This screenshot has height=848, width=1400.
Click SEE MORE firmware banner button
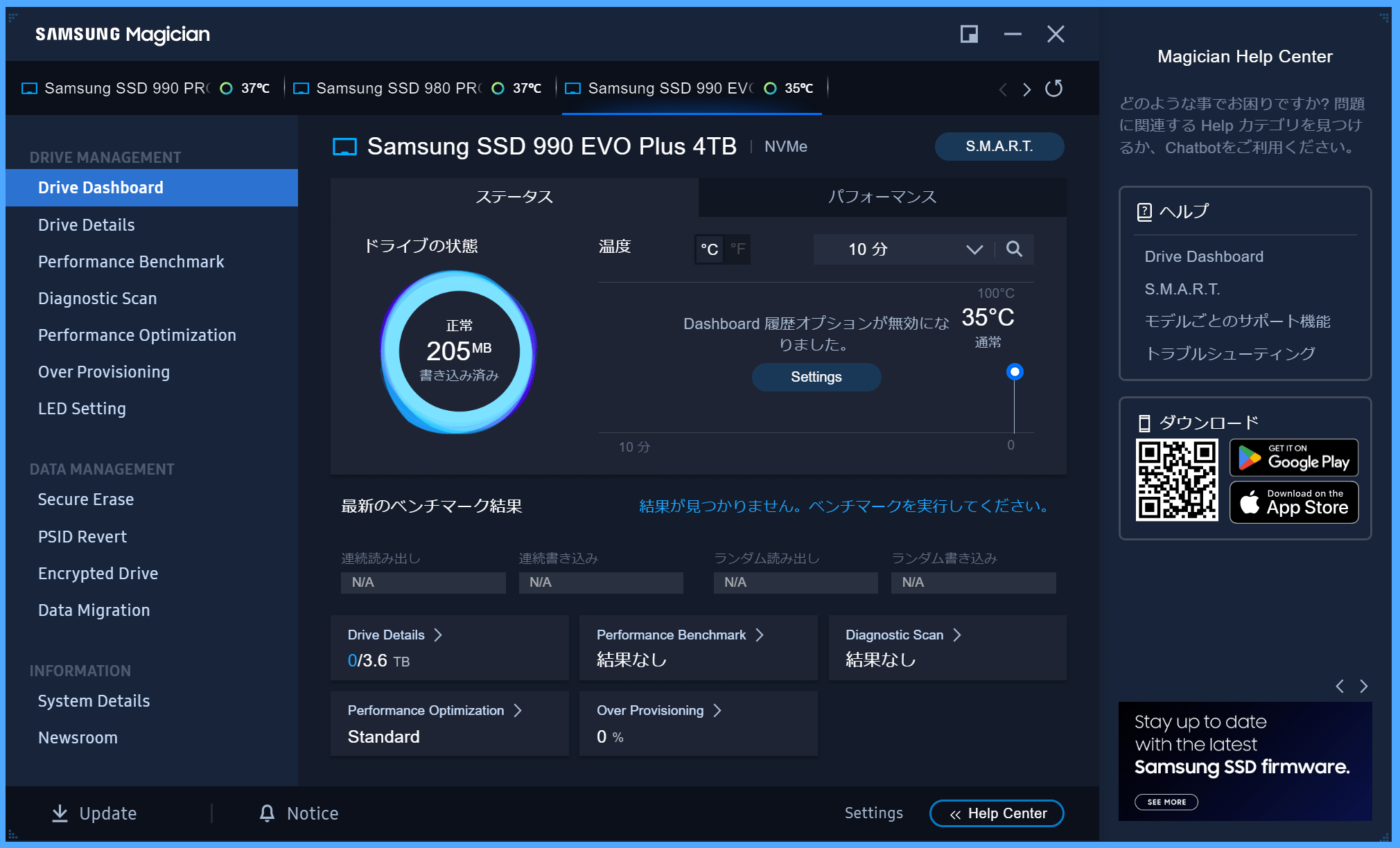tap(1166, 802)
